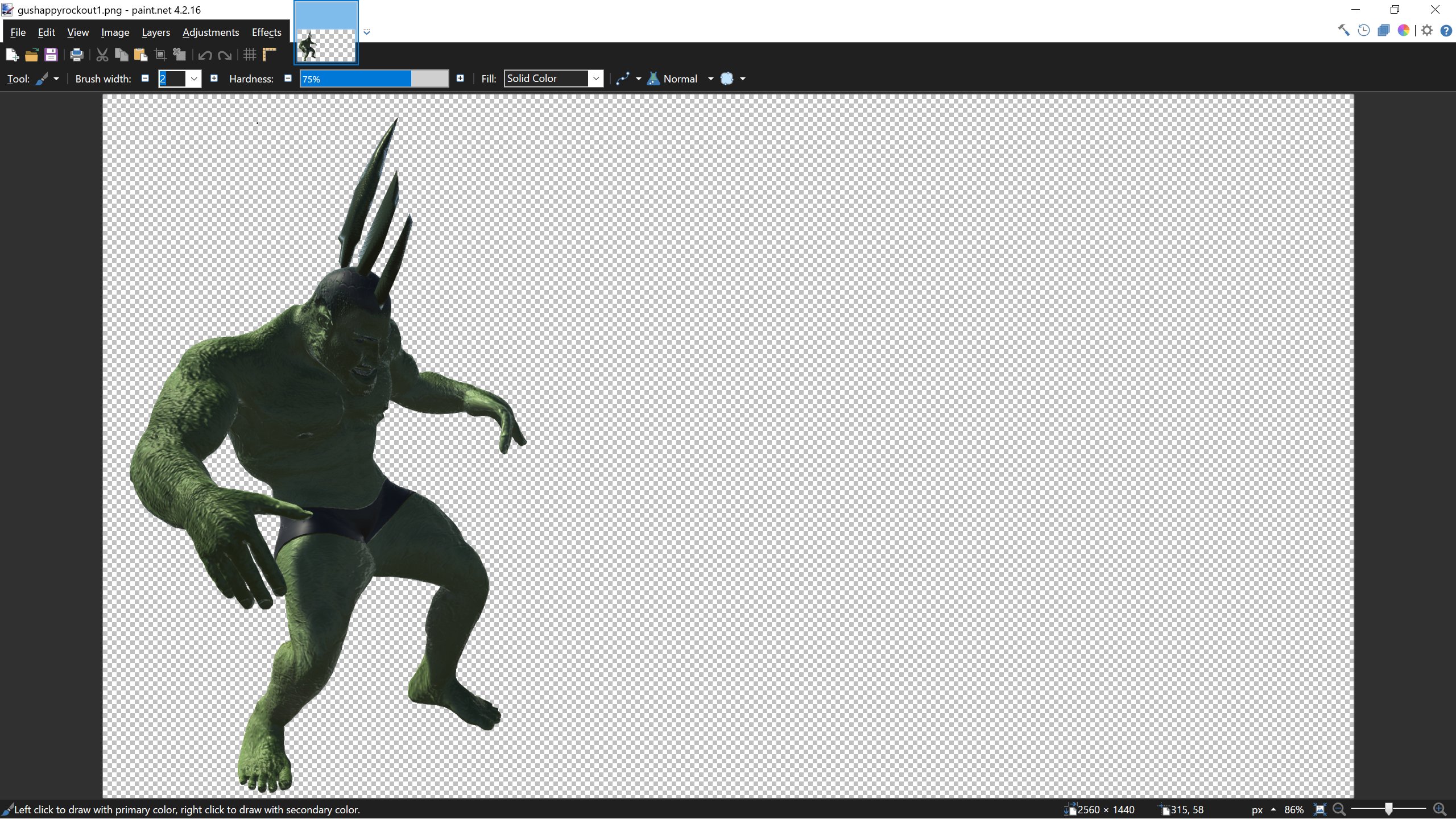
Task: Click the Crop to Selection icon
Action: 160,55
